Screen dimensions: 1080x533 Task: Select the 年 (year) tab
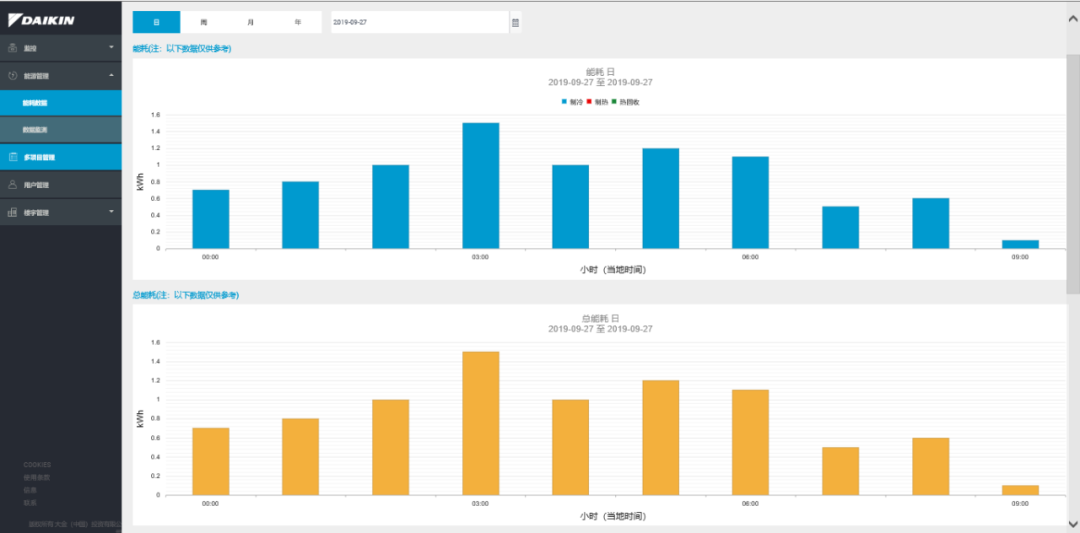[298, 22]
